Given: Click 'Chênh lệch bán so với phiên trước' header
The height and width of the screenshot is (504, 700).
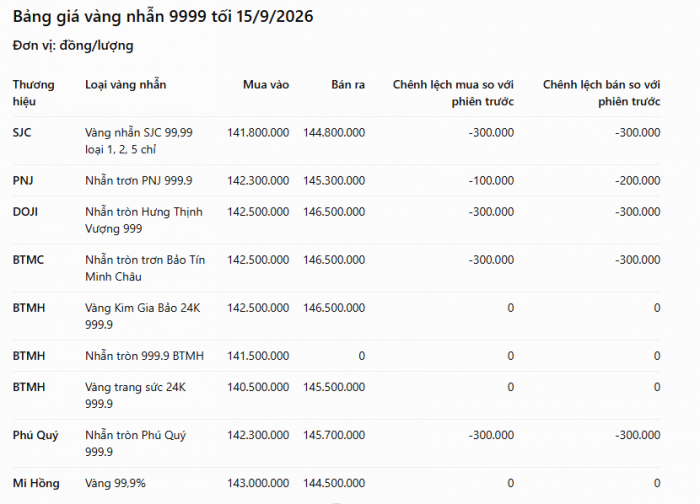Looking at the screenshot, I should [601, 93].
